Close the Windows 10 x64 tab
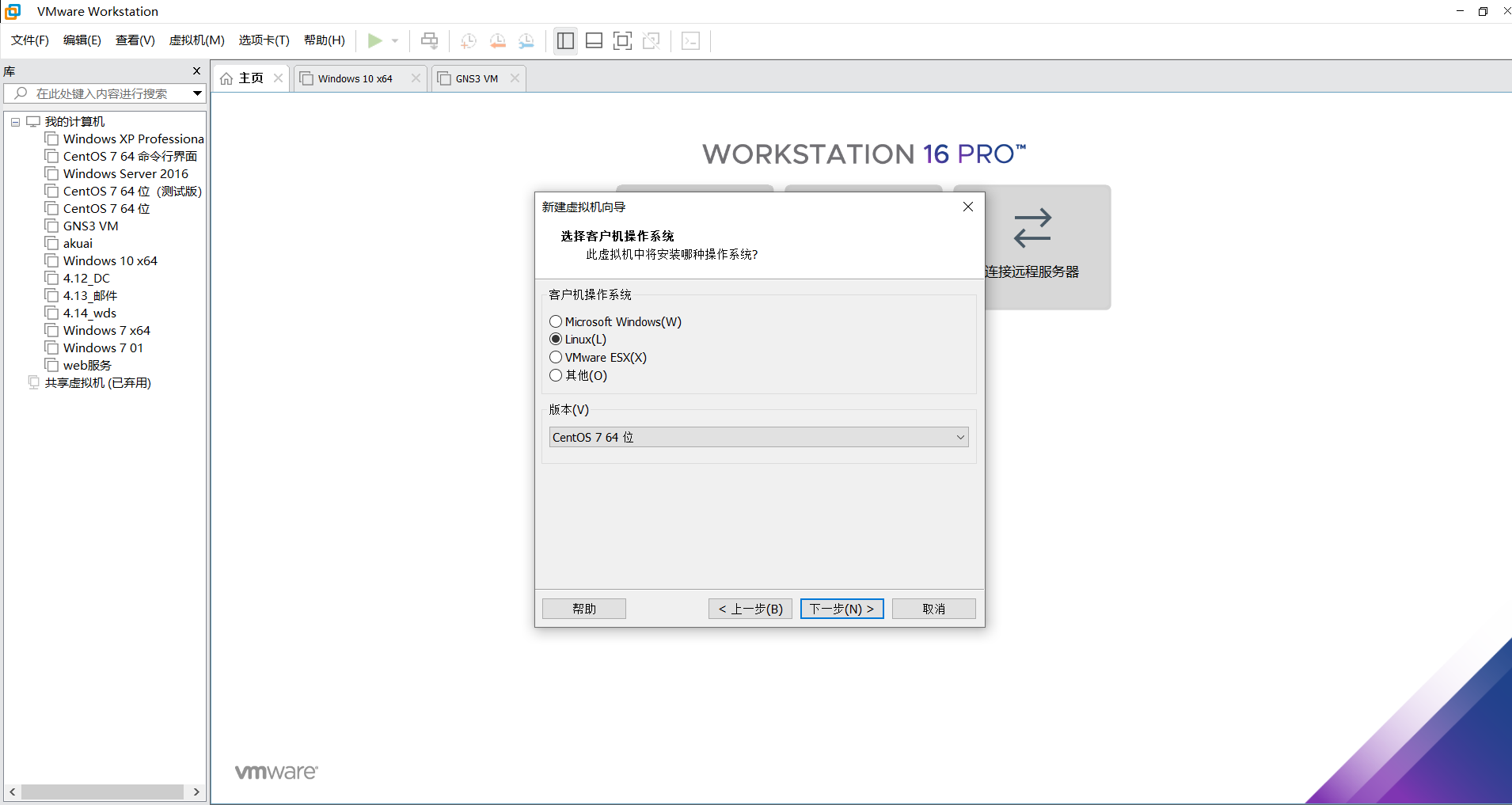 (416, 78)
